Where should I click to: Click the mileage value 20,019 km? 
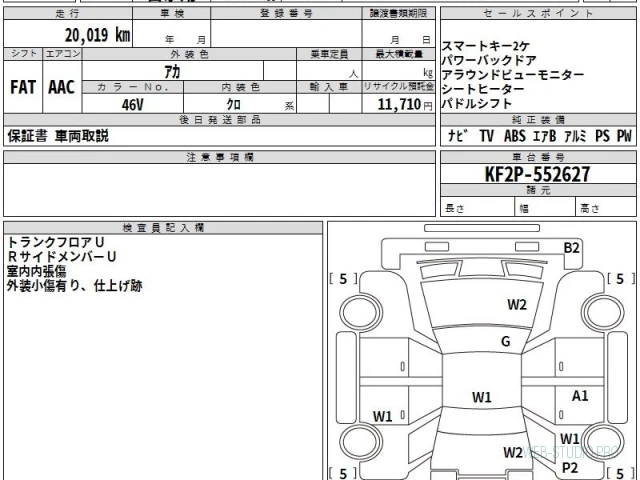(x=98, y=35)
